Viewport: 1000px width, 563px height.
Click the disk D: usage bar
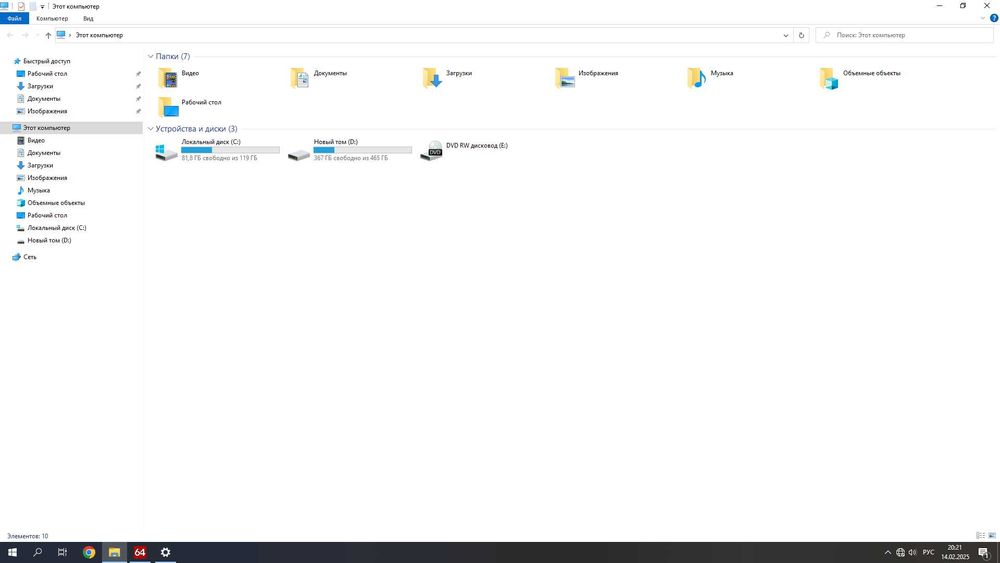click(362, 150)
